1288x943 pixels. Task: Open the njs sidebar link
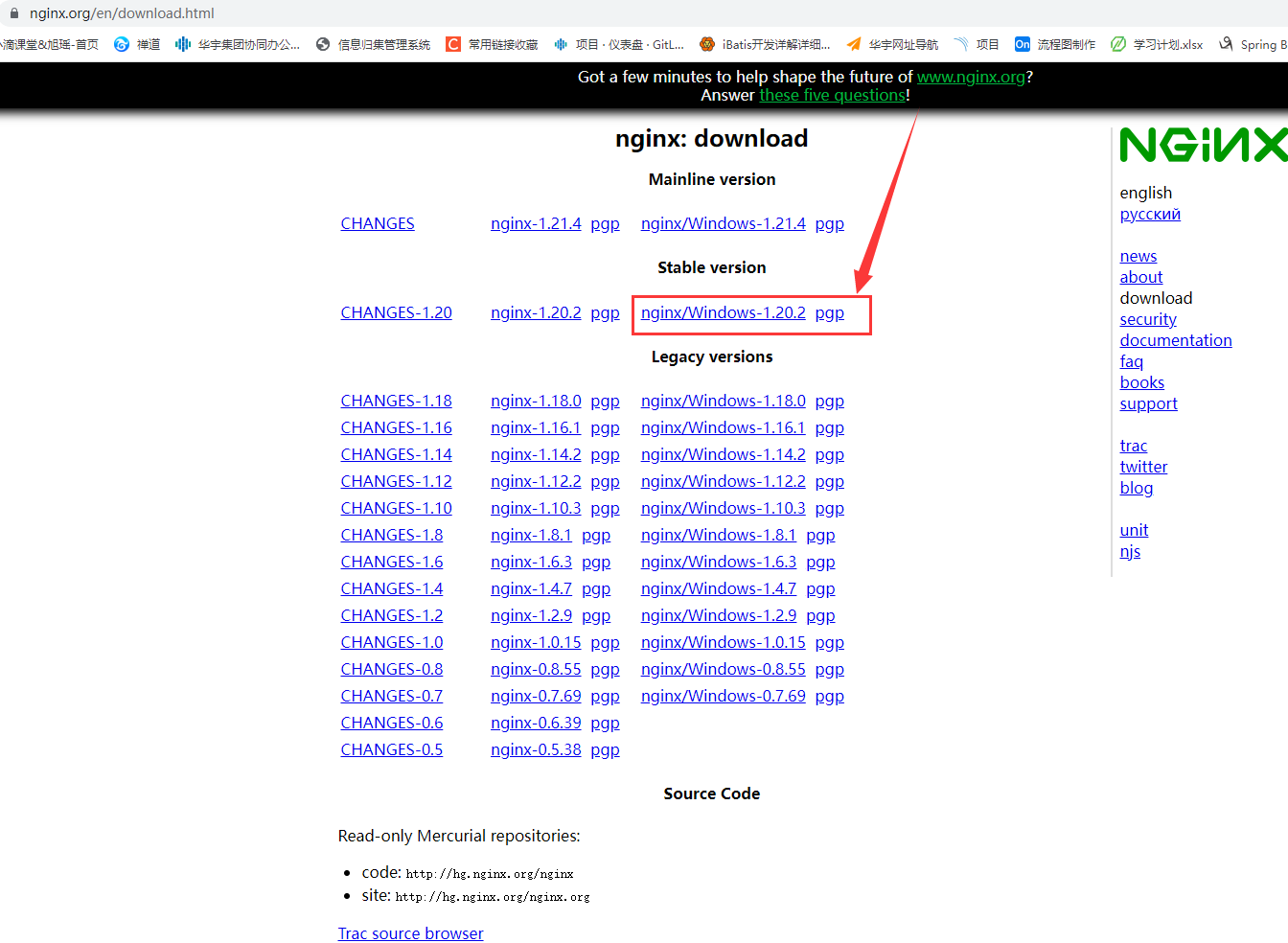pos(1131,551)
